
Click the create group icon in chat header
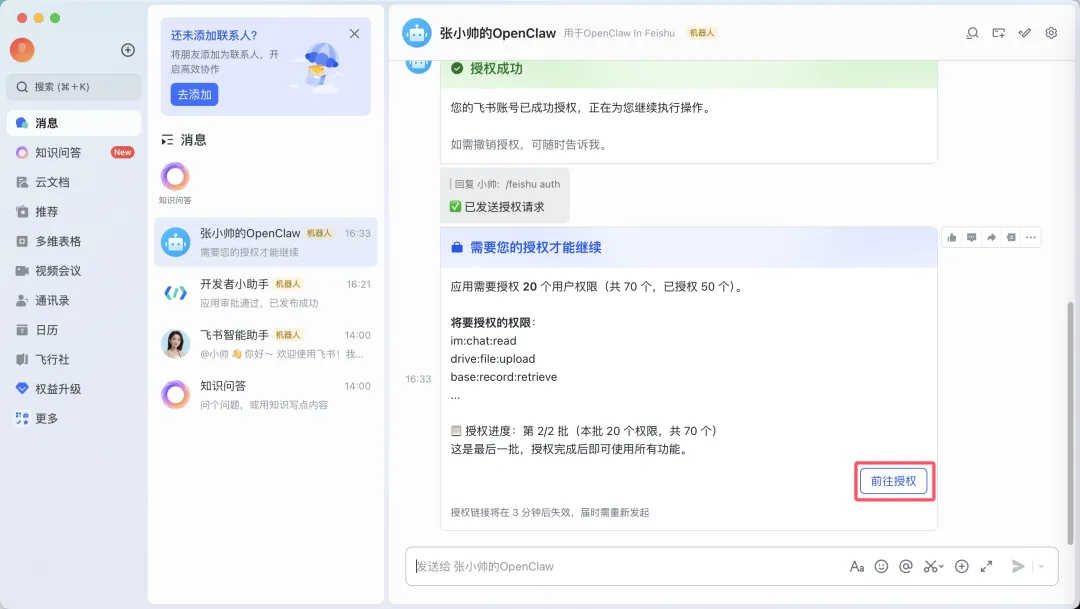[998, 33]
